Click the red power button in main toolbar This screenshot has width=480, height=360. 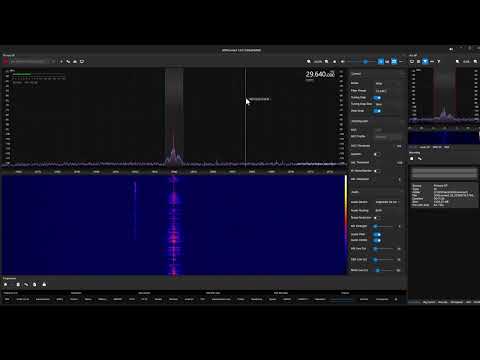click(6, 62)
